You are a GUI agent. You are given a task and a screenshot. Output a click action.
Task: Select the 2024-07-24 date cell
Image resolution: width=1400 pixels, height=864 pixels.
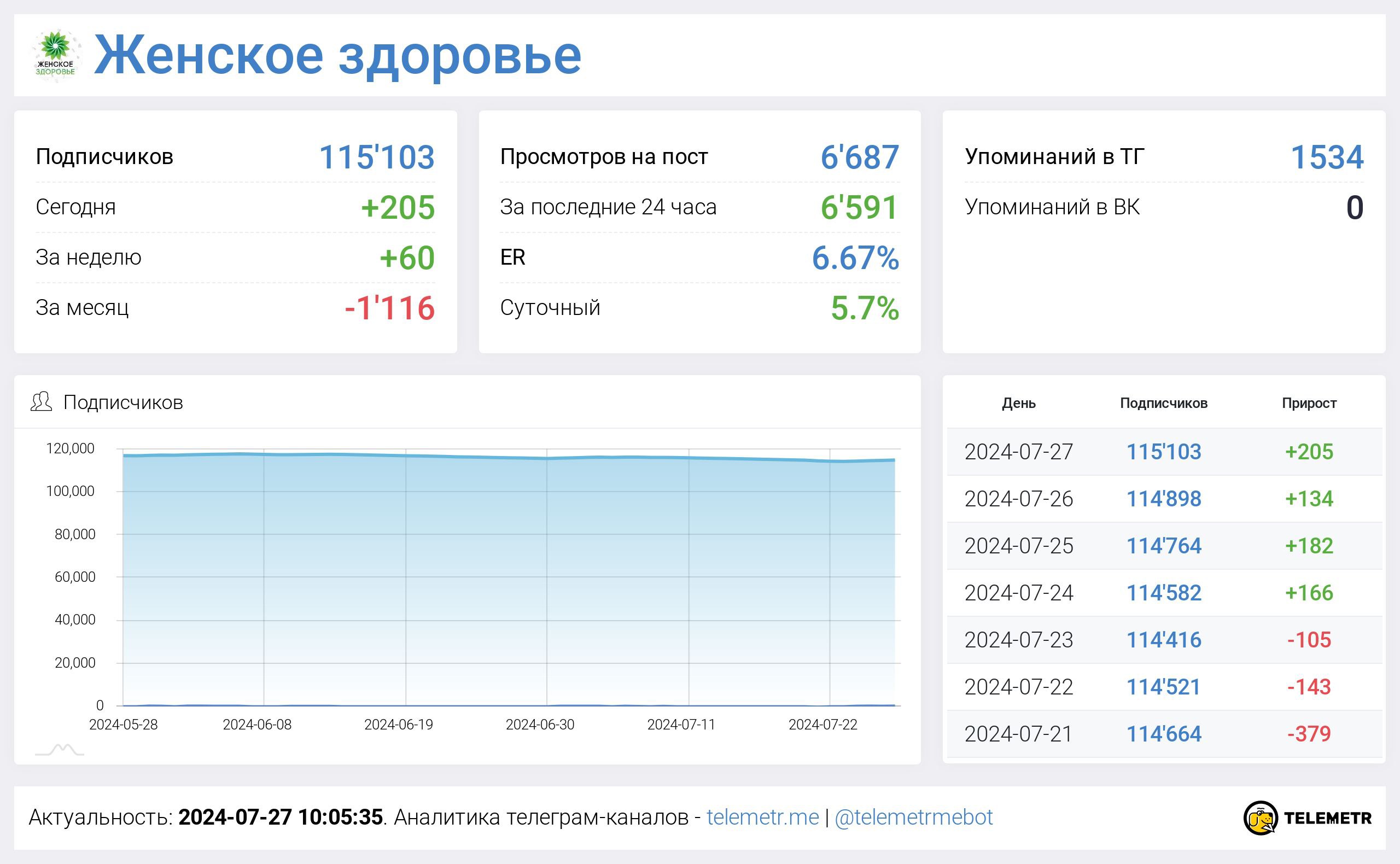(x=1018, y=593)
